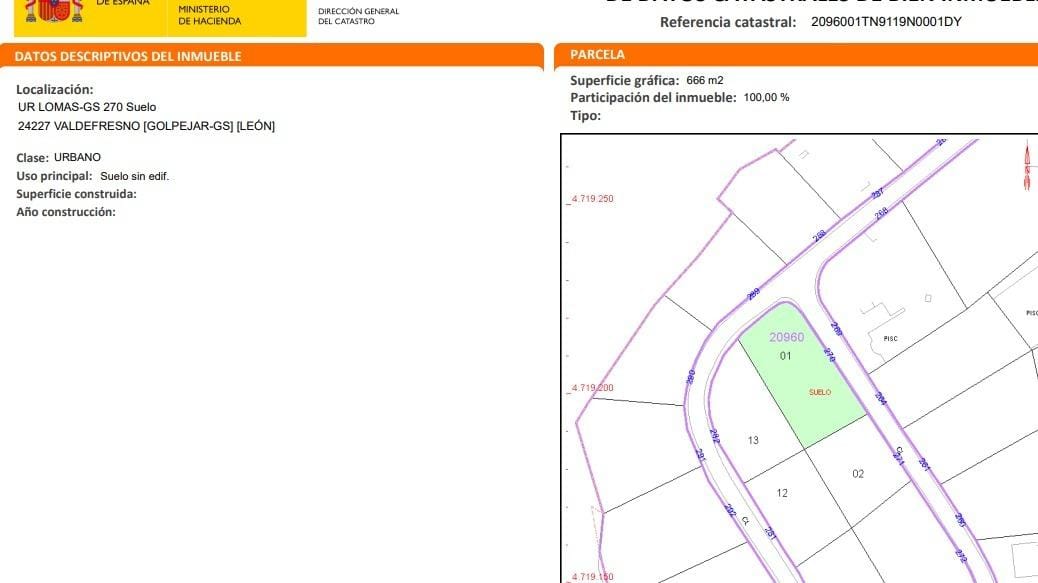Click parcel number 12 on map
The height and width of the screenshot is (583, 1038).
pyautogui.click(x=782, y=493)
